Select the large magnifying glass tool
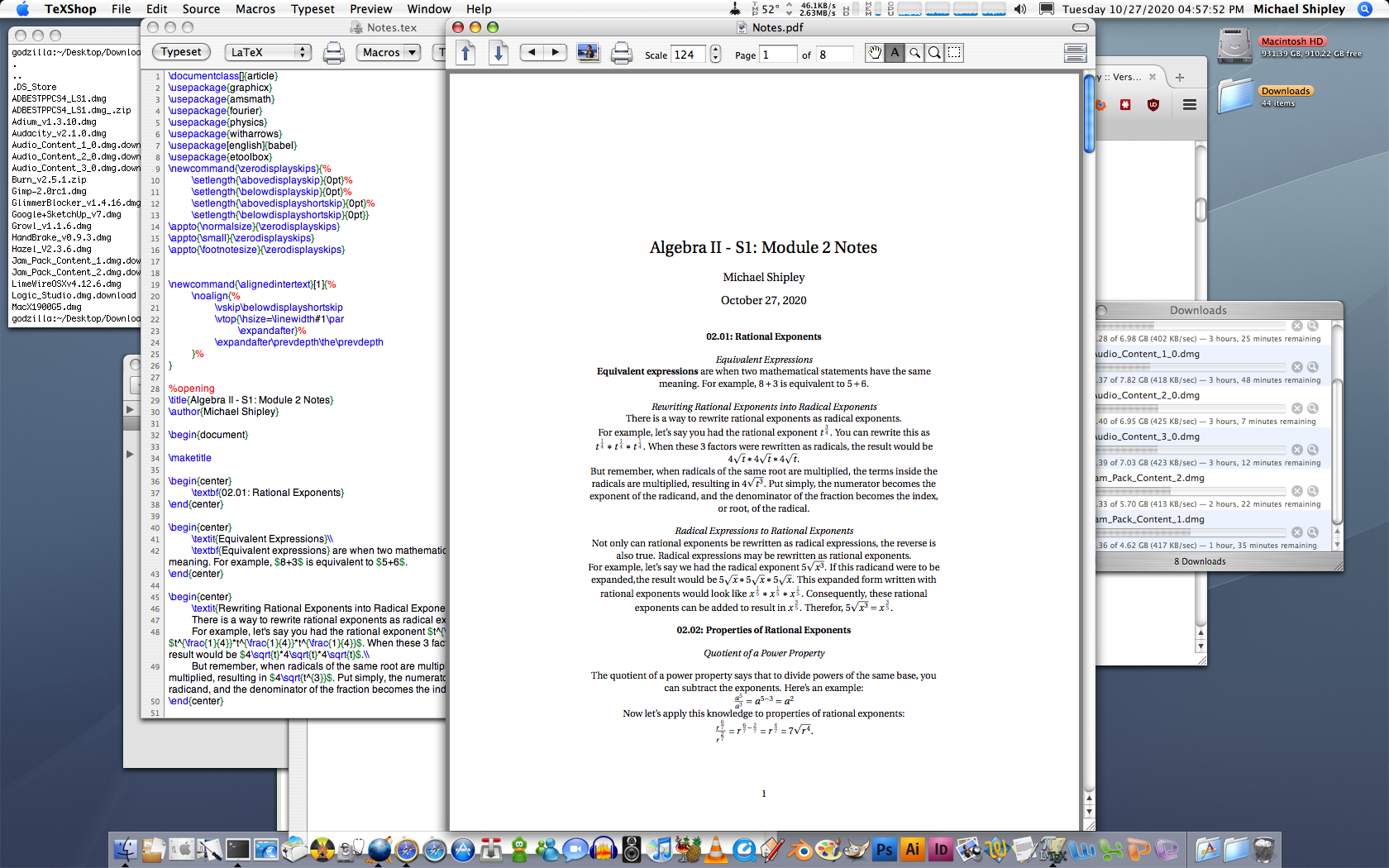The width and height of the screenshot is (1389, 868). 934,53
